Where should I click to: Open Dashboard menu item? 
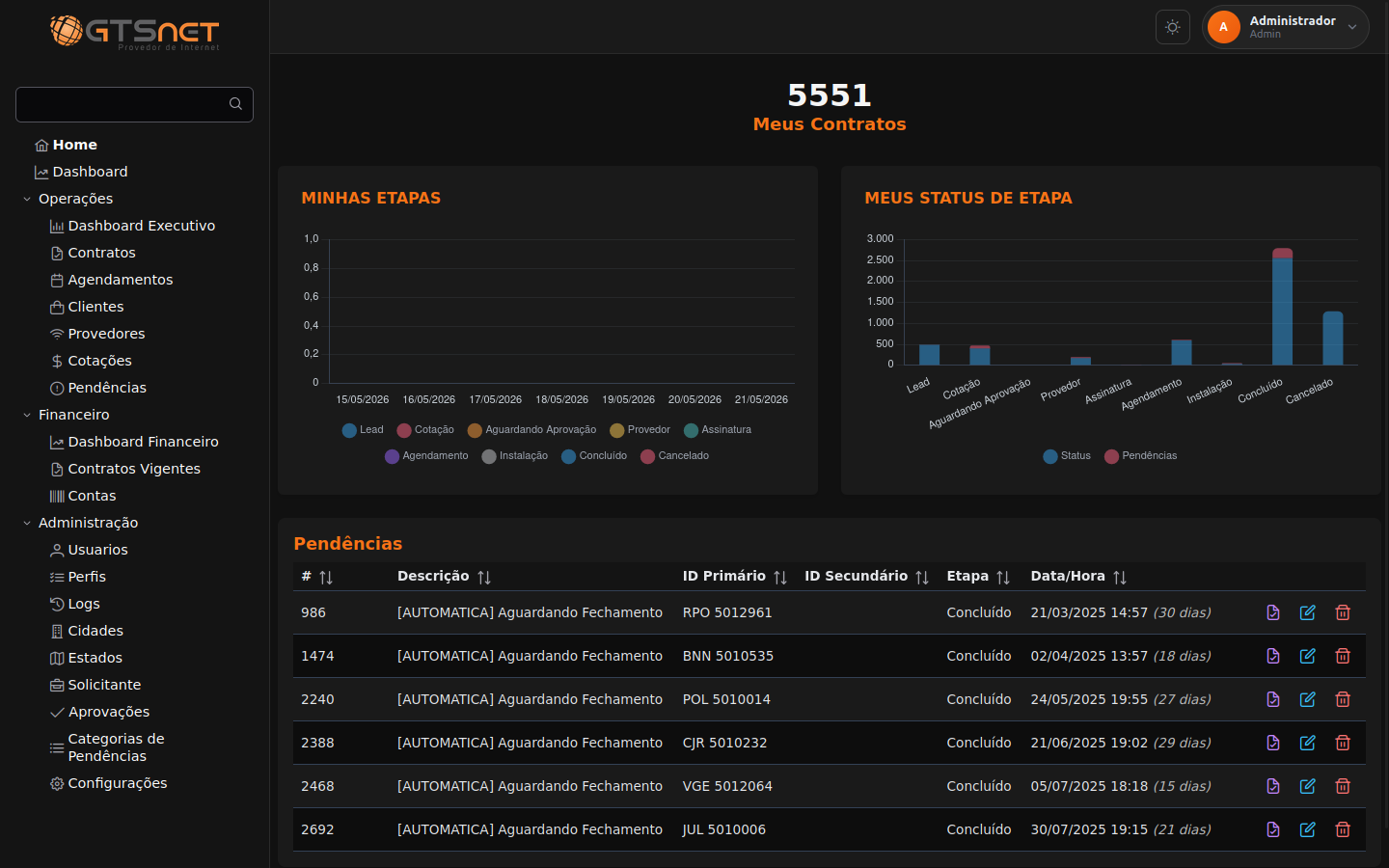(x=81, y=172)
